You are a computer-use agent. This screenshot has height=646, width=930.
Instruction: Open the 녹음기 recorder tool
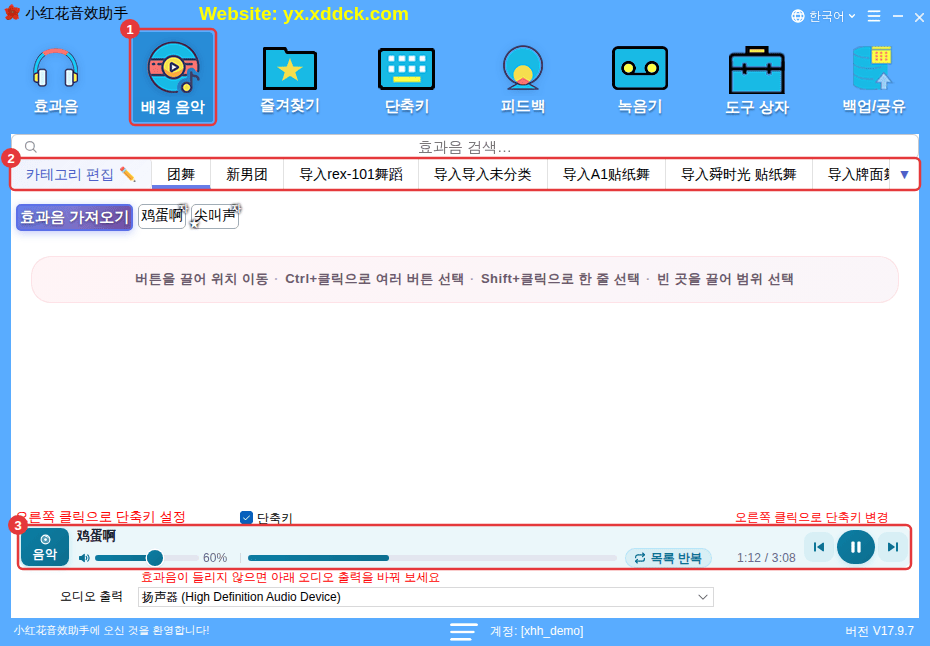coord(639,80)
